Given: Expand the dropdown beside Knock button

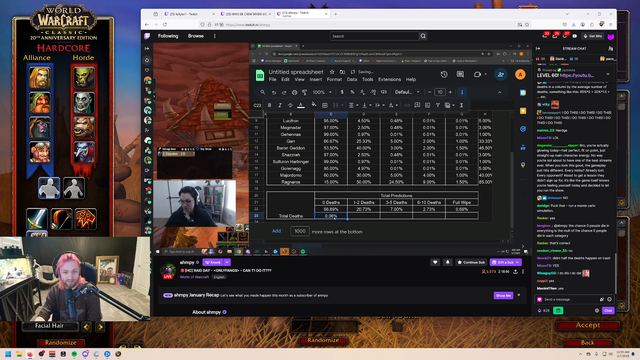Looking at the screenshot, I should (227, 262).
